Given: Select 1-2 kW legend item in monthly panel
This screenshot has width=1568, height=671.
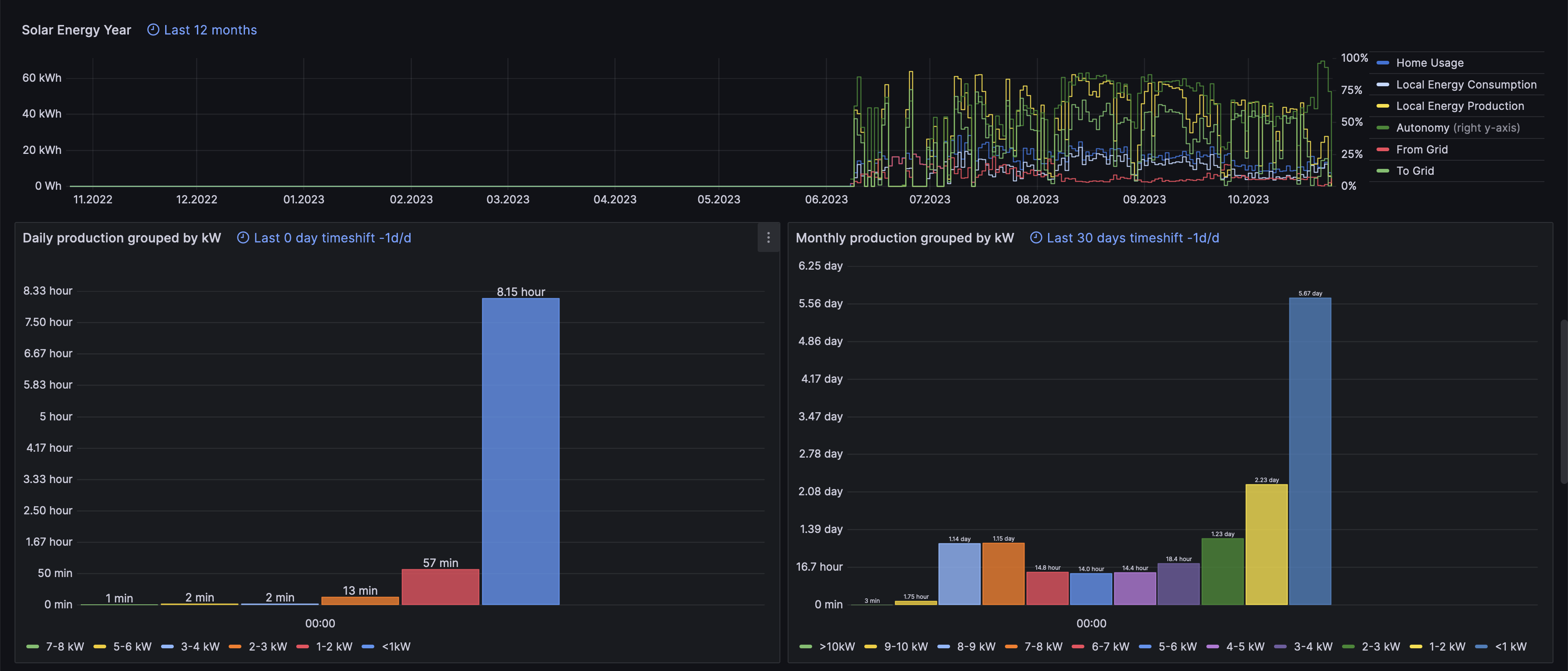Looking at the screenshot, I should pos(1447,646).
